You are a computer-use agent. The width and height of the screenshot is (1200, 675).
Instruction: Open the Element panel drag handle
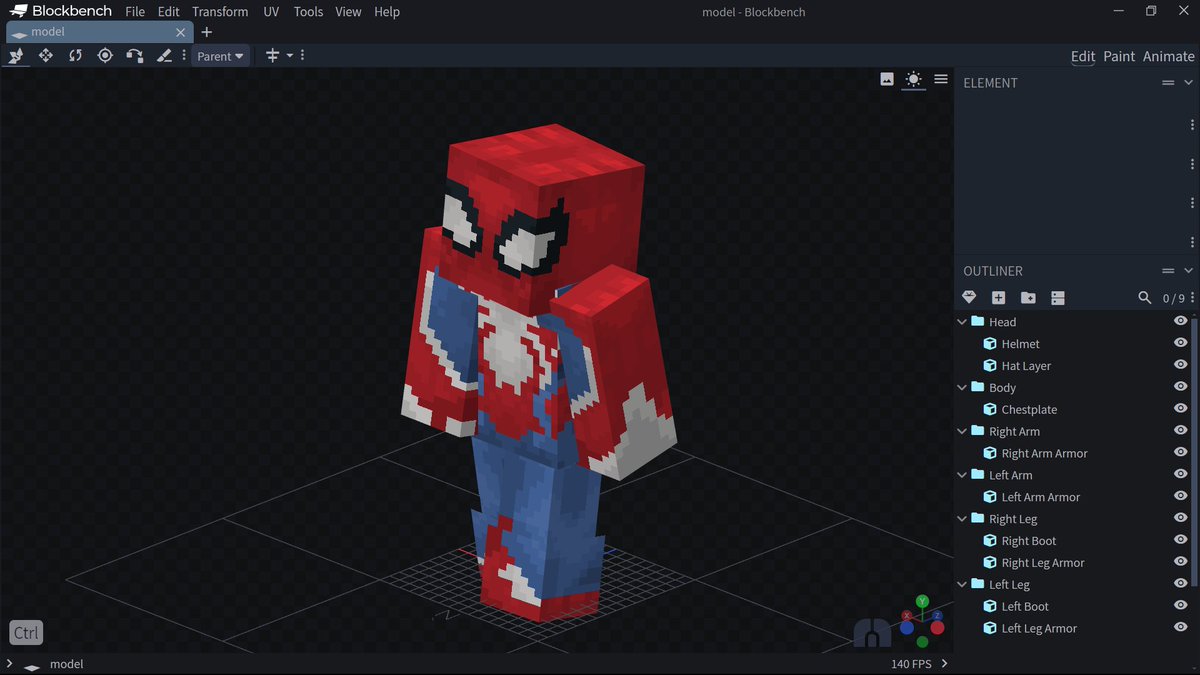point(1167,83)
